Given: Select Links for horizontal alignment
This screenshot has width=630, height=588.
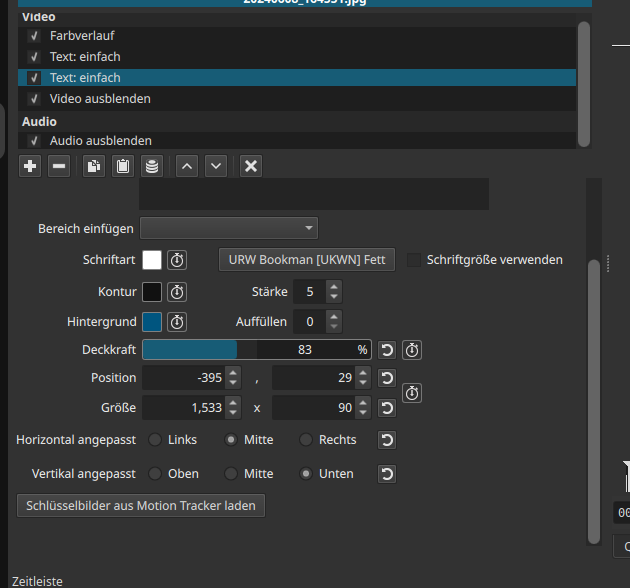Looking at the screenshot, I should 156,440.
